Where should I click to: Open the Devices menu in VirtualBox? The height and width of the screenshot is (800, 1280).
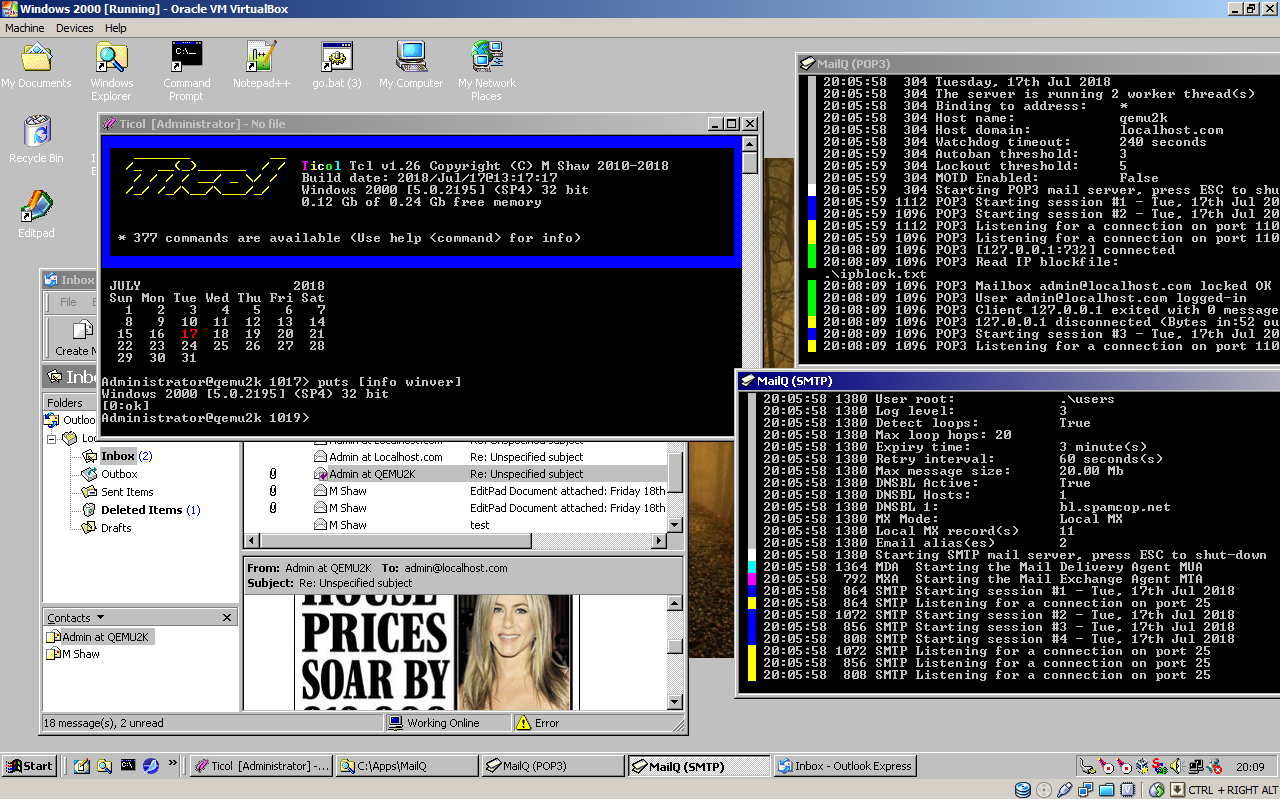(x=75, y=28)
